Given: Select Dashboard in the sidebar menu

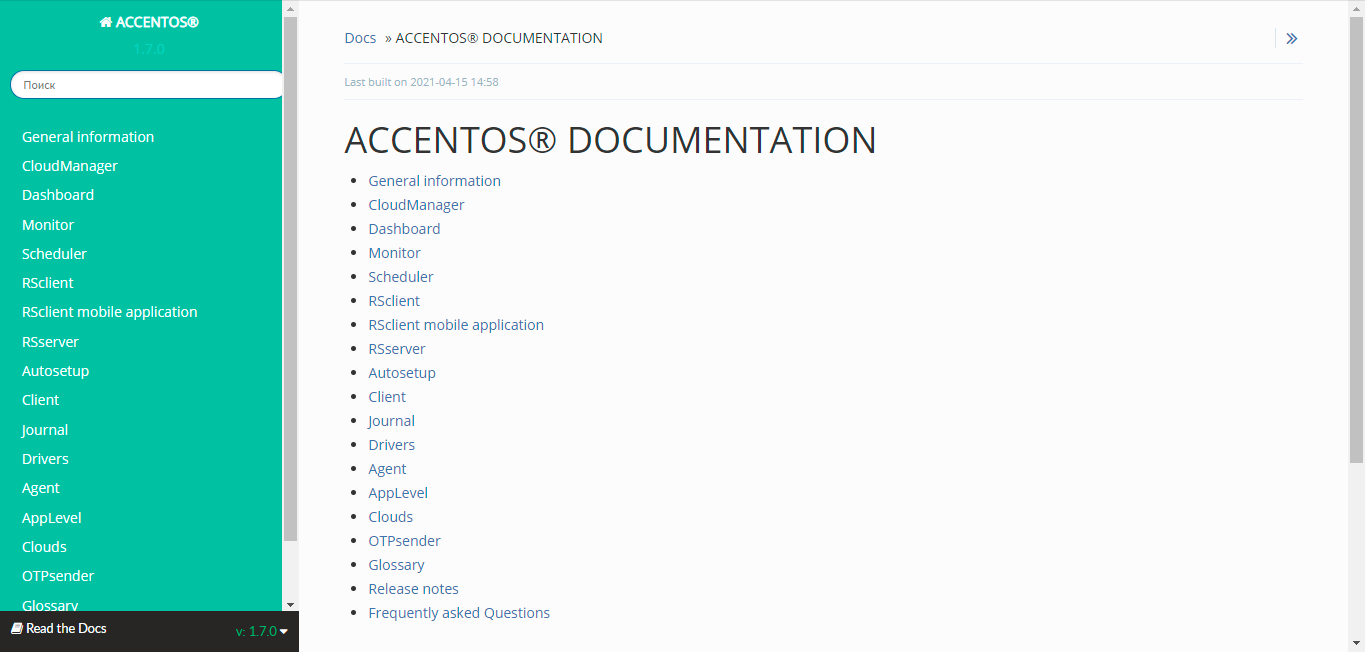Looking at the screenshot, I should [58, 195].
